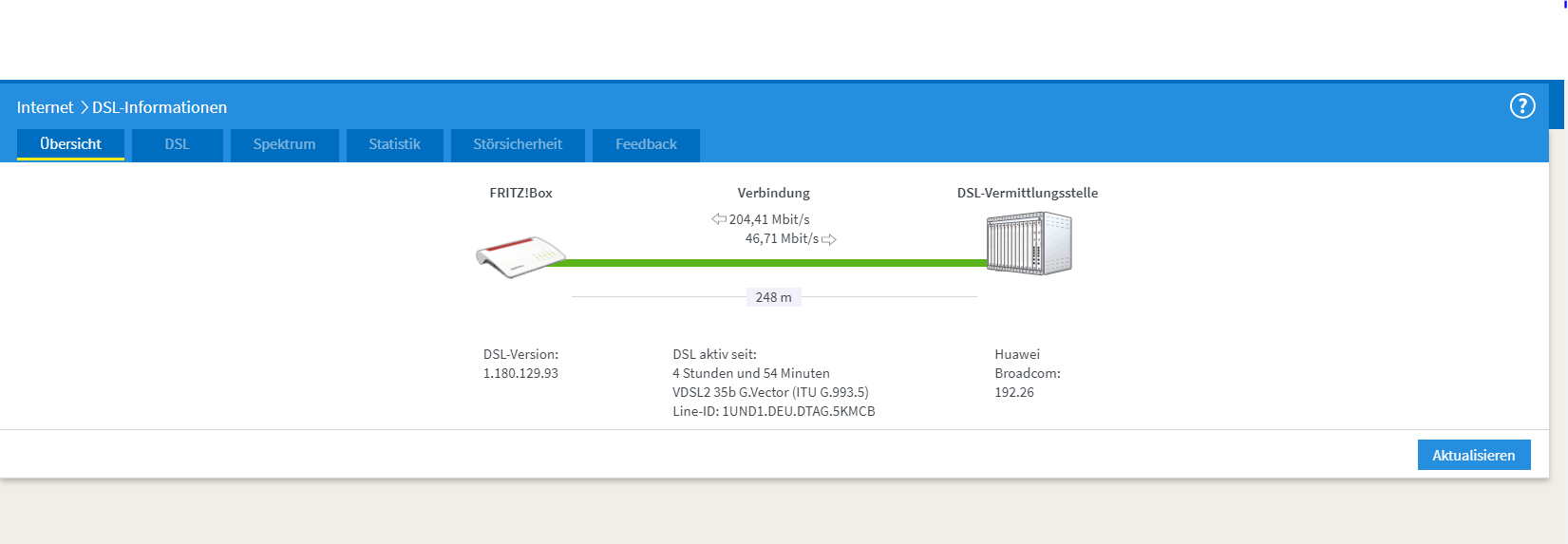This screenshot has height=544, width=1568.
Task: Click the VDSL2 35b G.Vector line
Action: coord(770,392)
